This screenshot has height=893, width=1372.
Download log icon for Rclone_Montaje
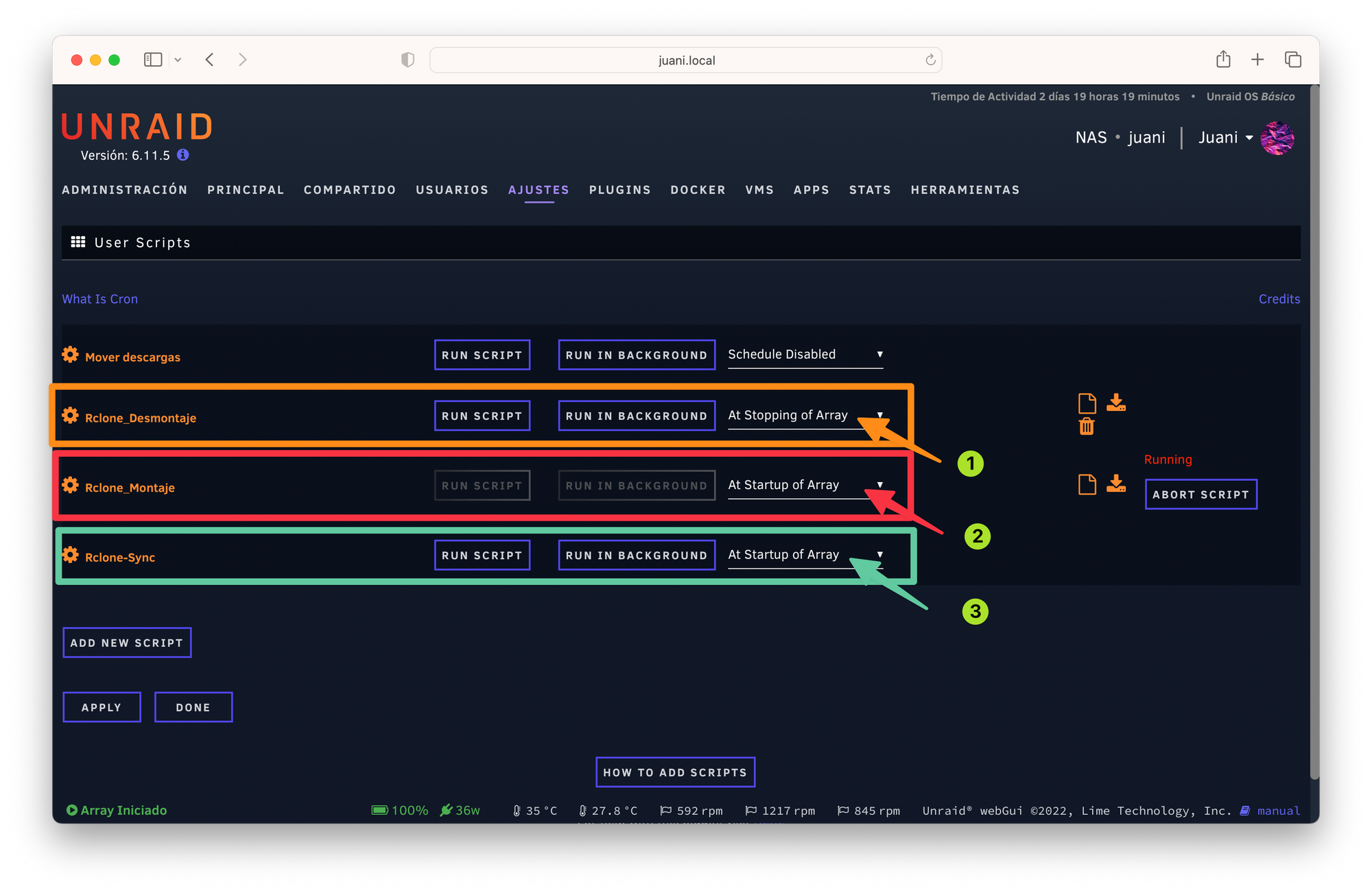[1116, 484]
